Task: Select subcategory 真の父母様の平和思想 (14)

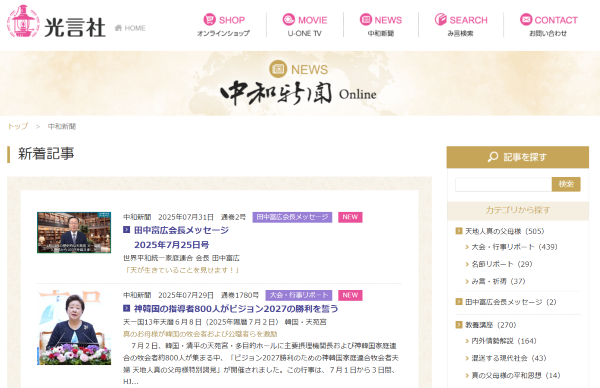Action: (x=516, y=375)
